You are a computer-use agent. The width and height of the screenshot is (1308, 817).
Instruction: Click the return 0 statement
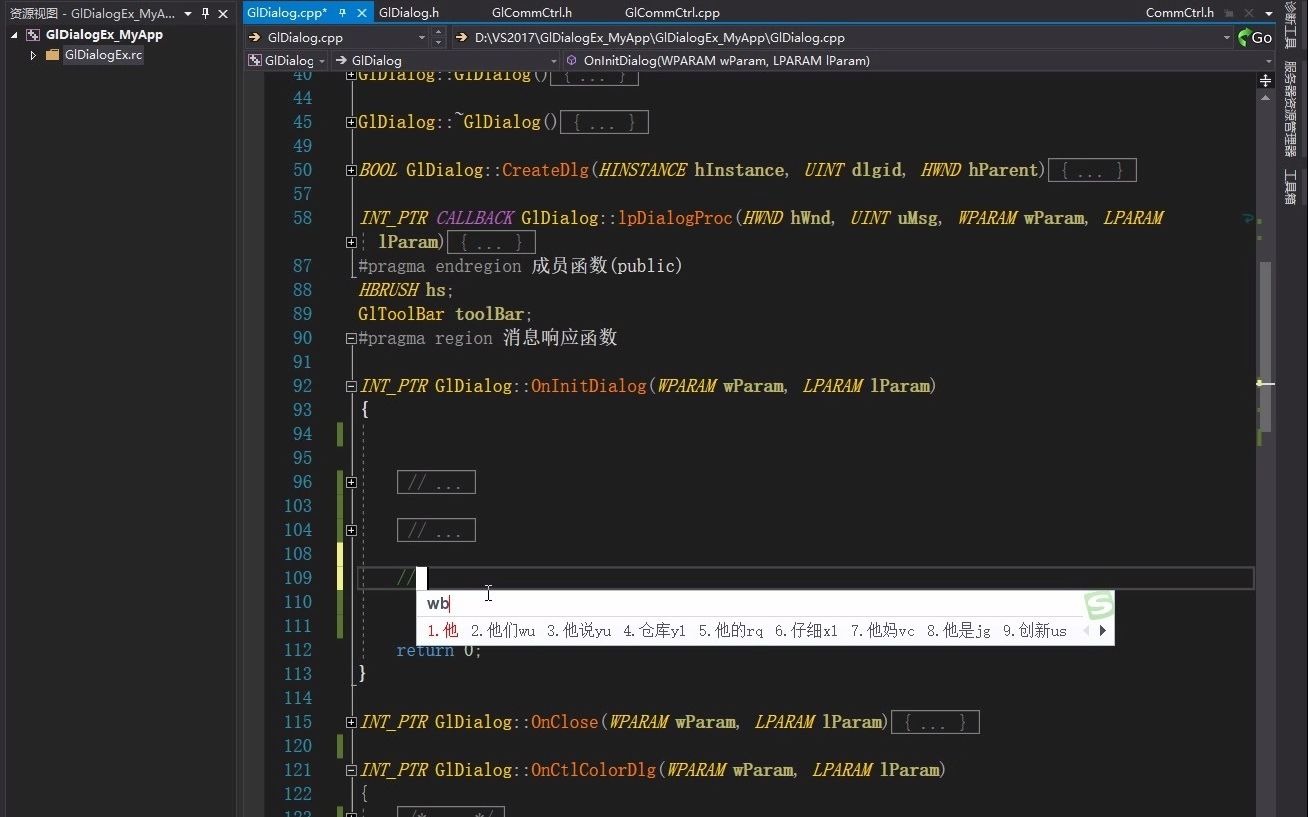438,650
